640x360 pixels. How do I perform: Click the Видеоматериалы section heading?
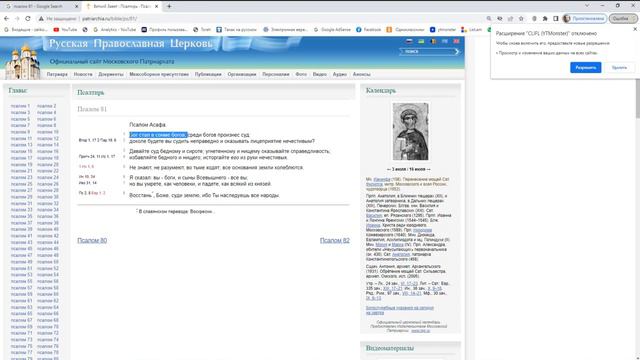point(390,348)
